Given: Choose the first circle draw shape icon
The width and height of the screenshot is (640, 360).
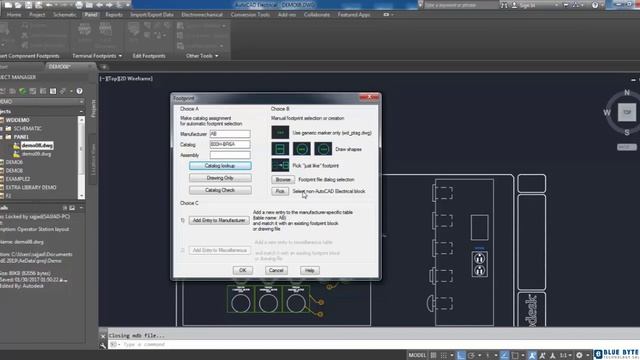Looking at the screenshot, I should pos(302,149).
